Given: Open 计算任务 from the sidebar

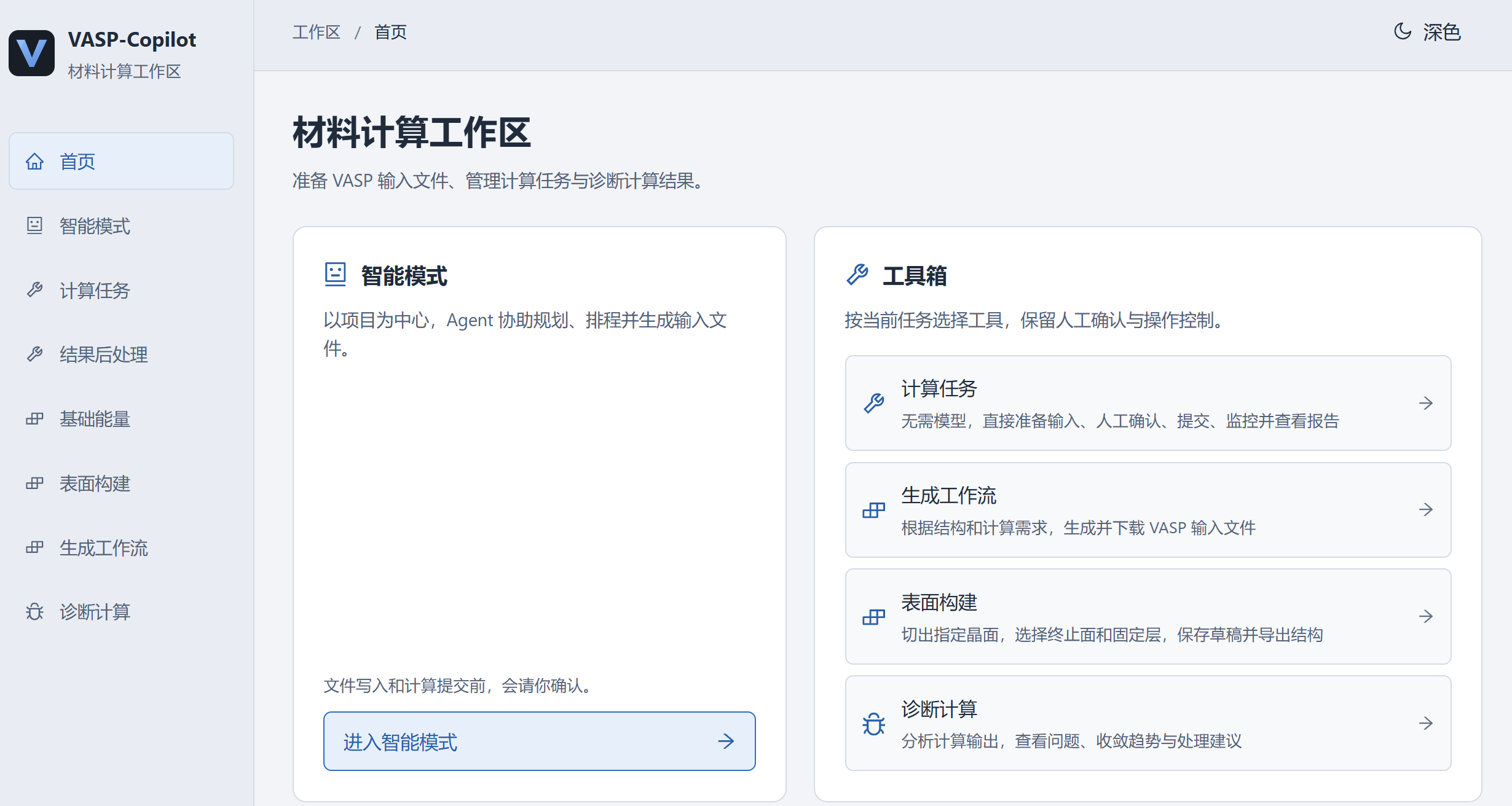Looking at the screenshot, I should (x=121, y=290).
